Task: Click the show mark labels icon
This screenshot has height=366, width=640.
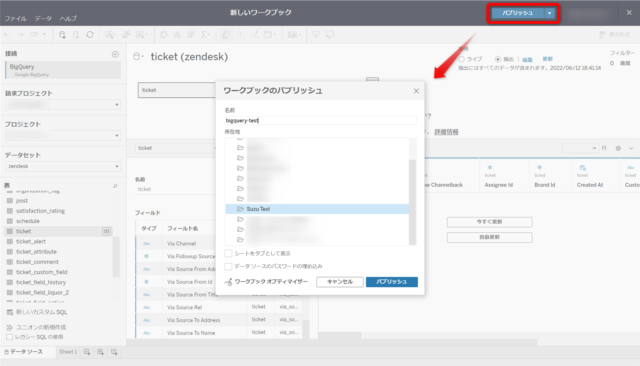Action: tap(241, 35)
